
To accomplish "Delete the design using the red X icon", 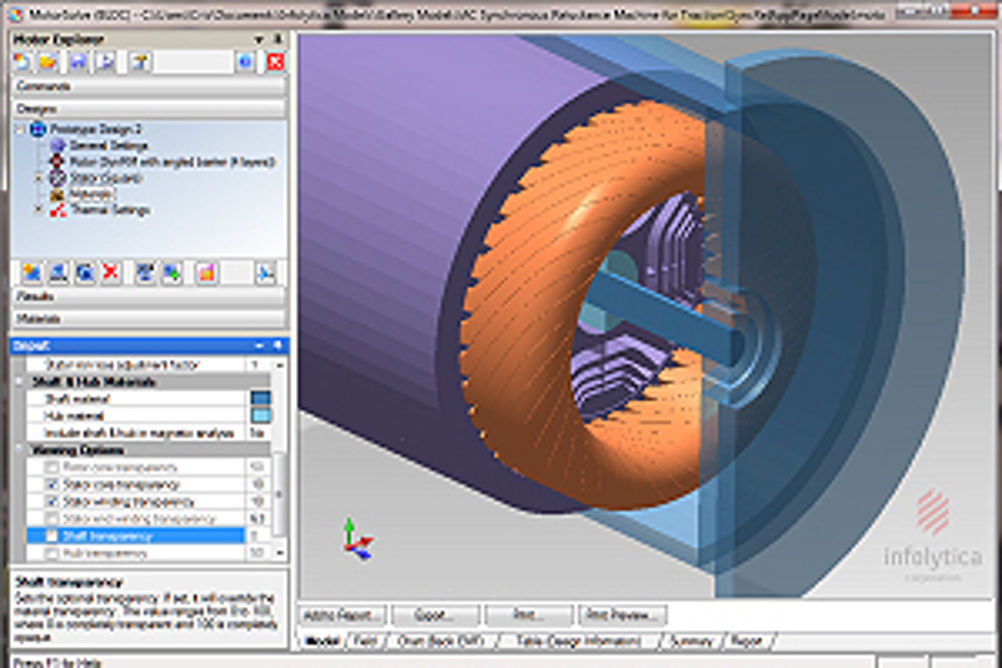I will click(x=111, y=273).
